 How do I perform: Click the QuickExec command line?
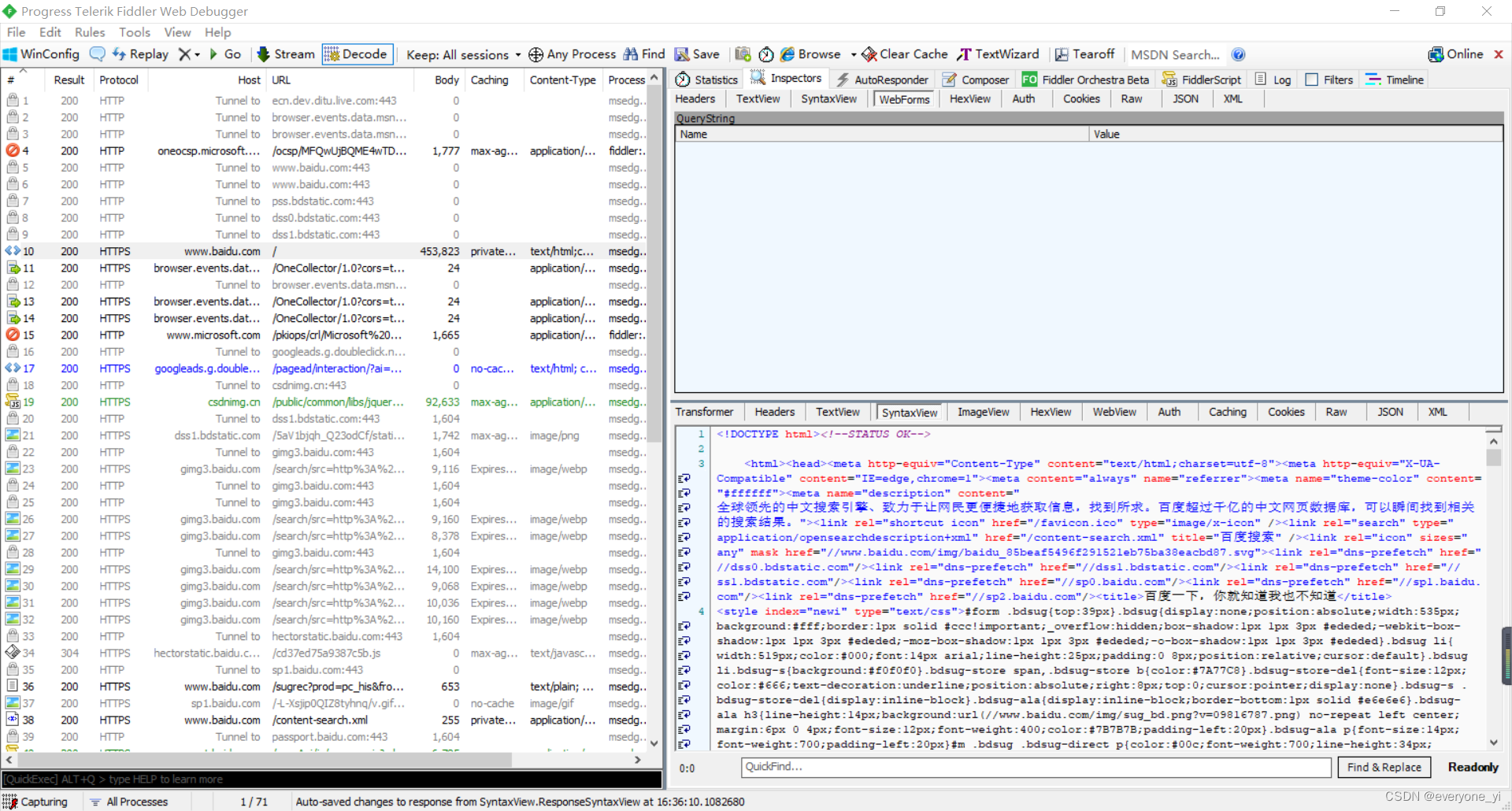pos(332,780)
